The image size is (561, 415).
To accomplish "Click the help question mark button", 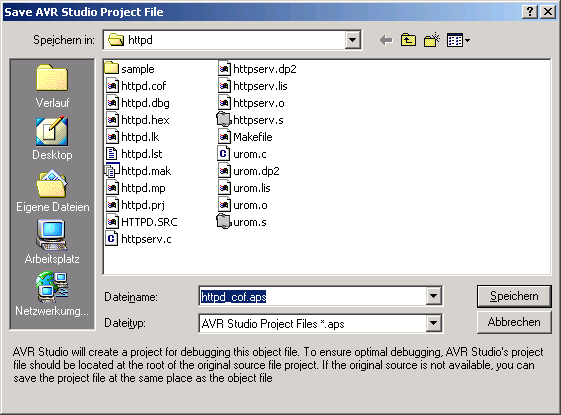I will point(530,12).
